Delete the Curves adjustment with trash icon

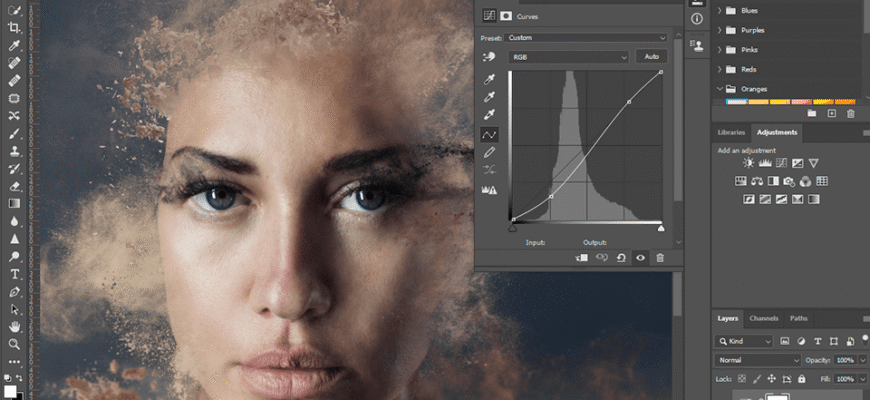click(x=660, y=258)
